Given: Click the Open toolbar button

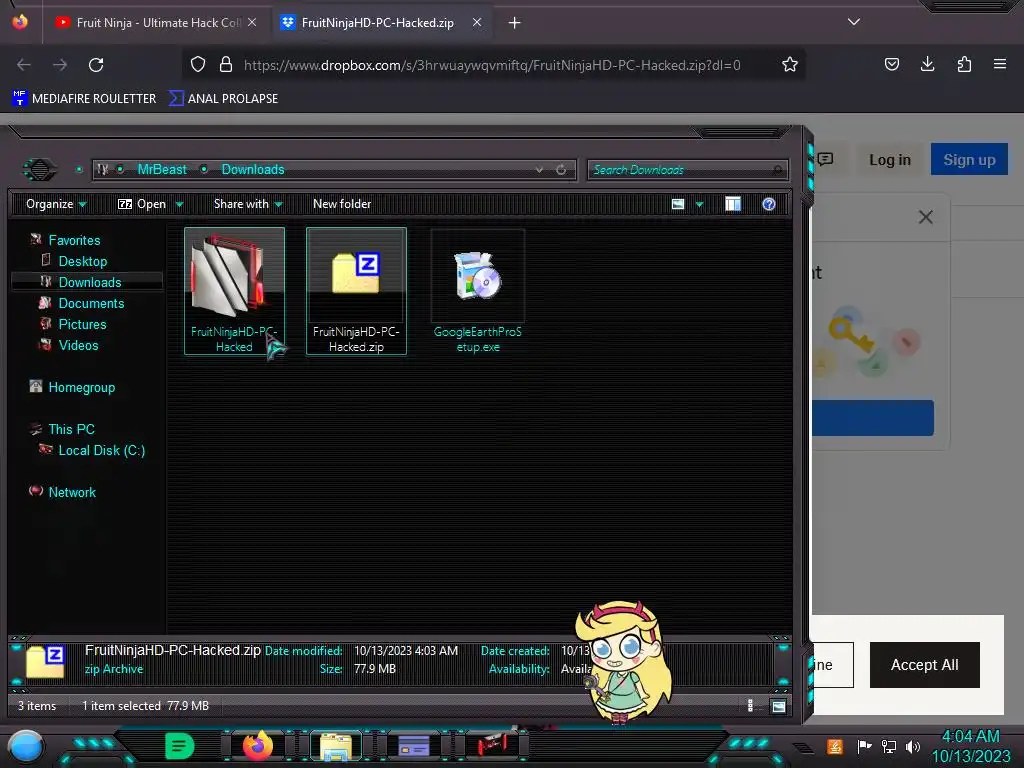Looking at the screenshot, I should coord(142,204).
